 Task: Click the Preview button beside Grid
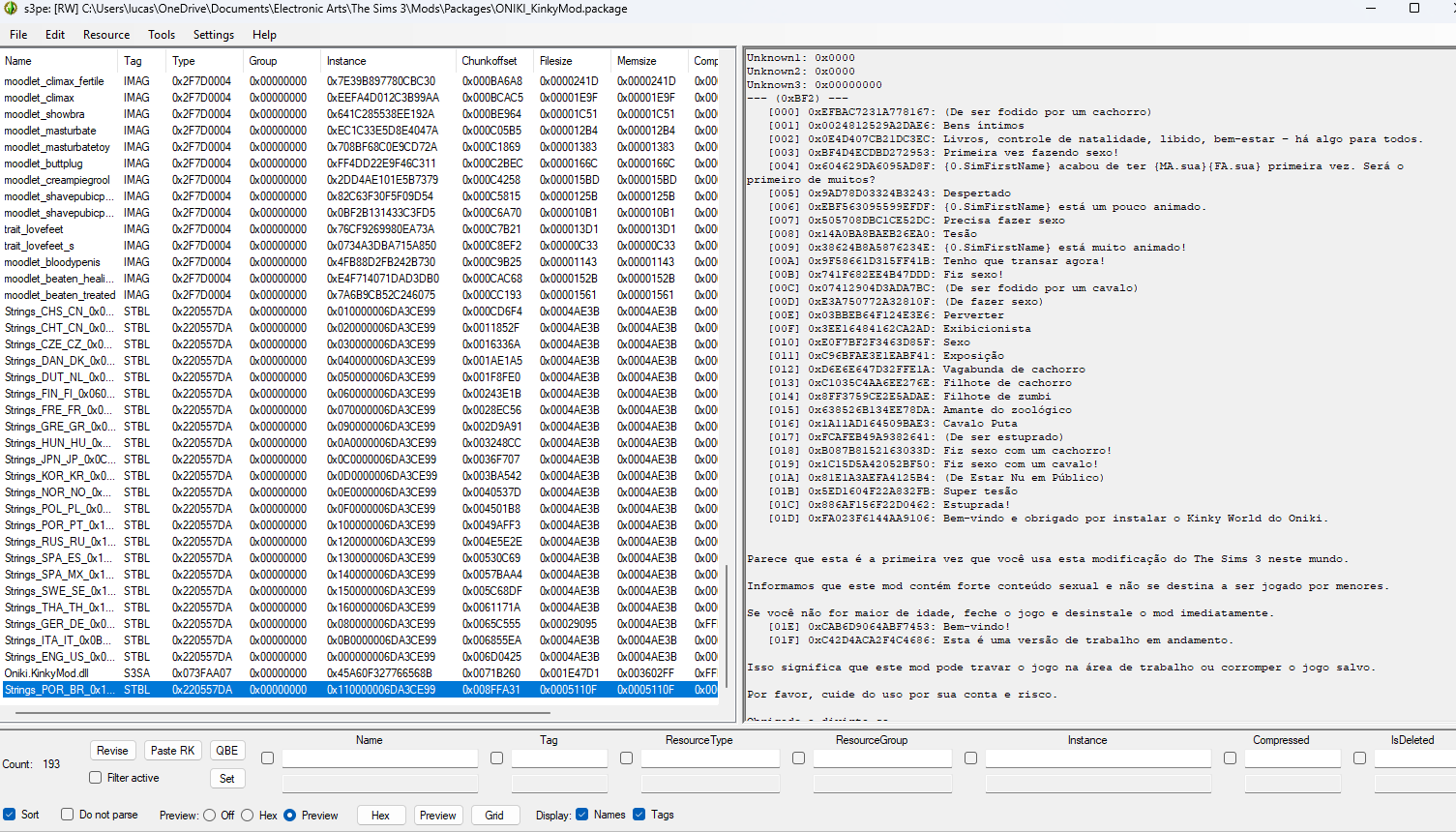[x=438, y=816]
